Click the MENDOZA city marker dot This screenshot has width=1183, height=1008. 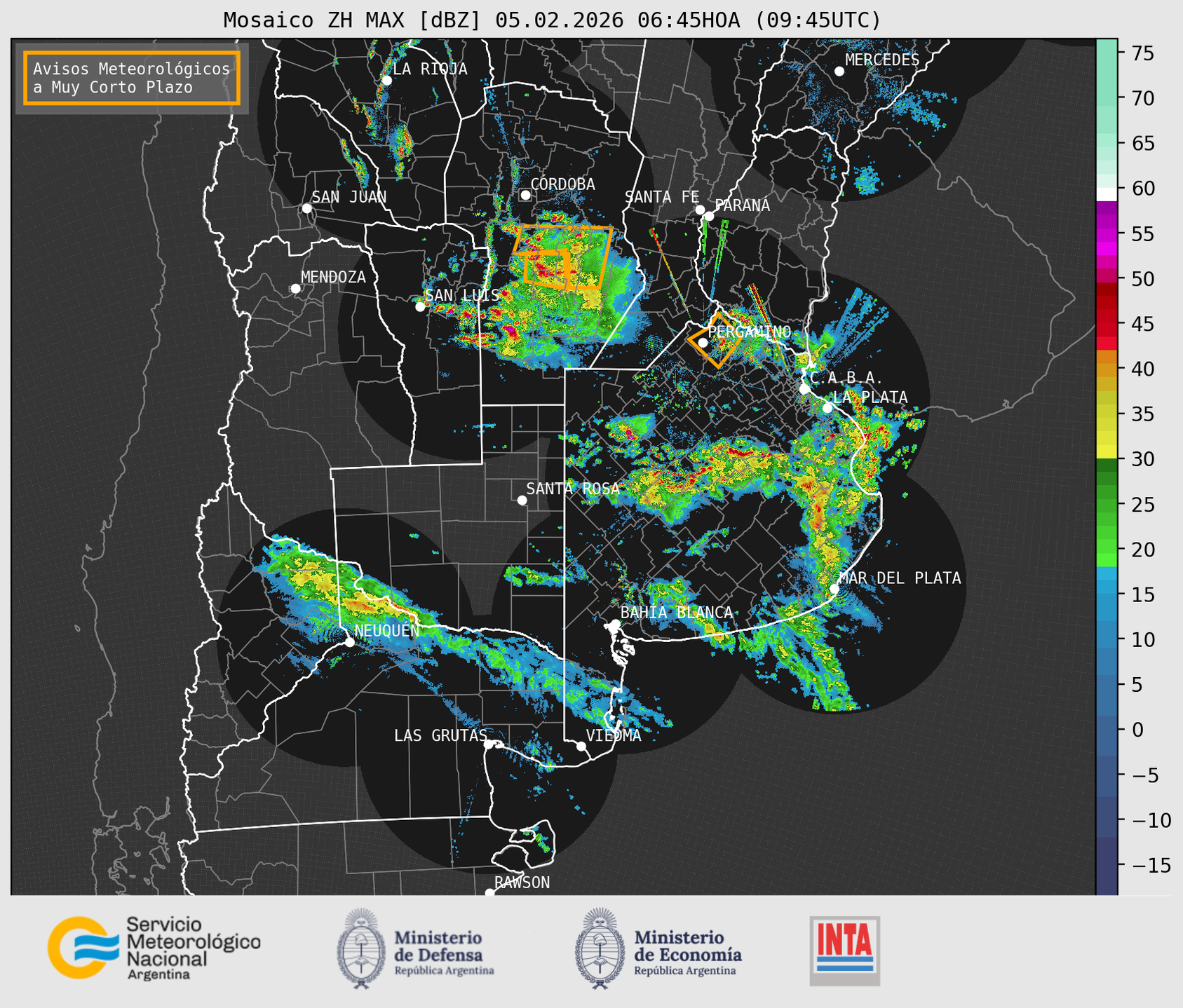(295, 289)
